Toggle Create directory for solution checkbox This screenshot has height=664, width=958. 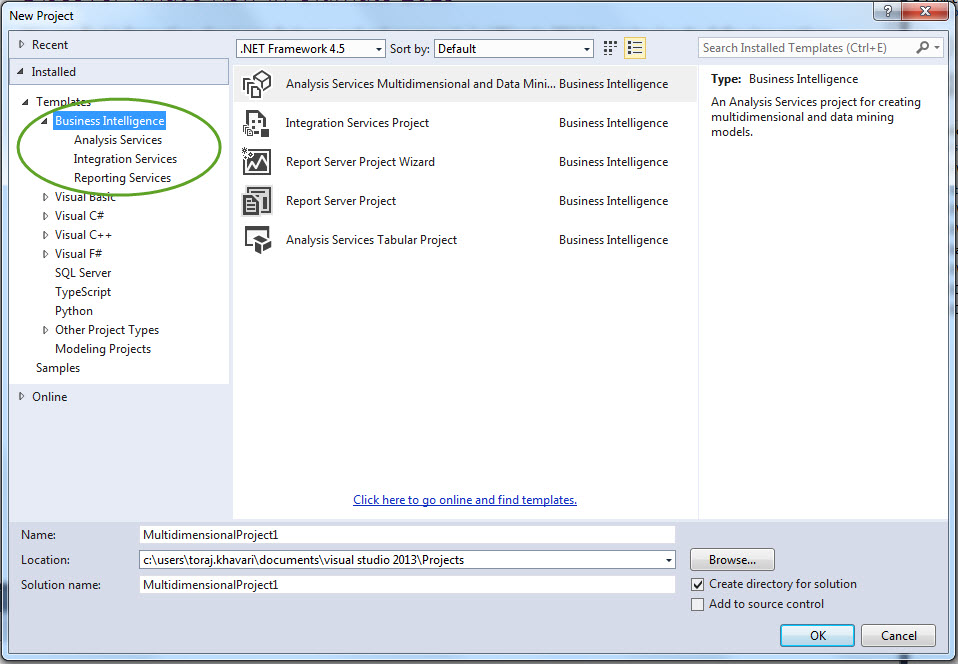[697, 585]
